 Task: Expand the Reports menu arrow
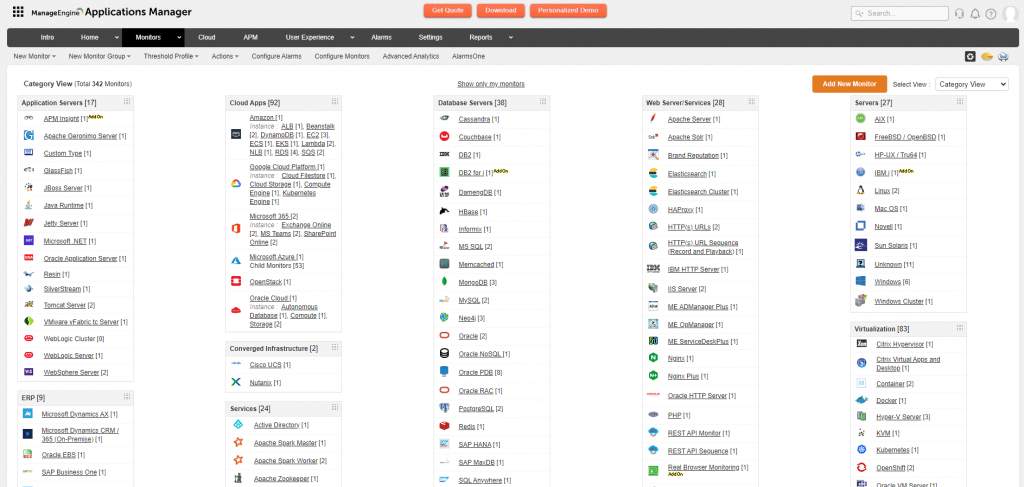[511, 38]
